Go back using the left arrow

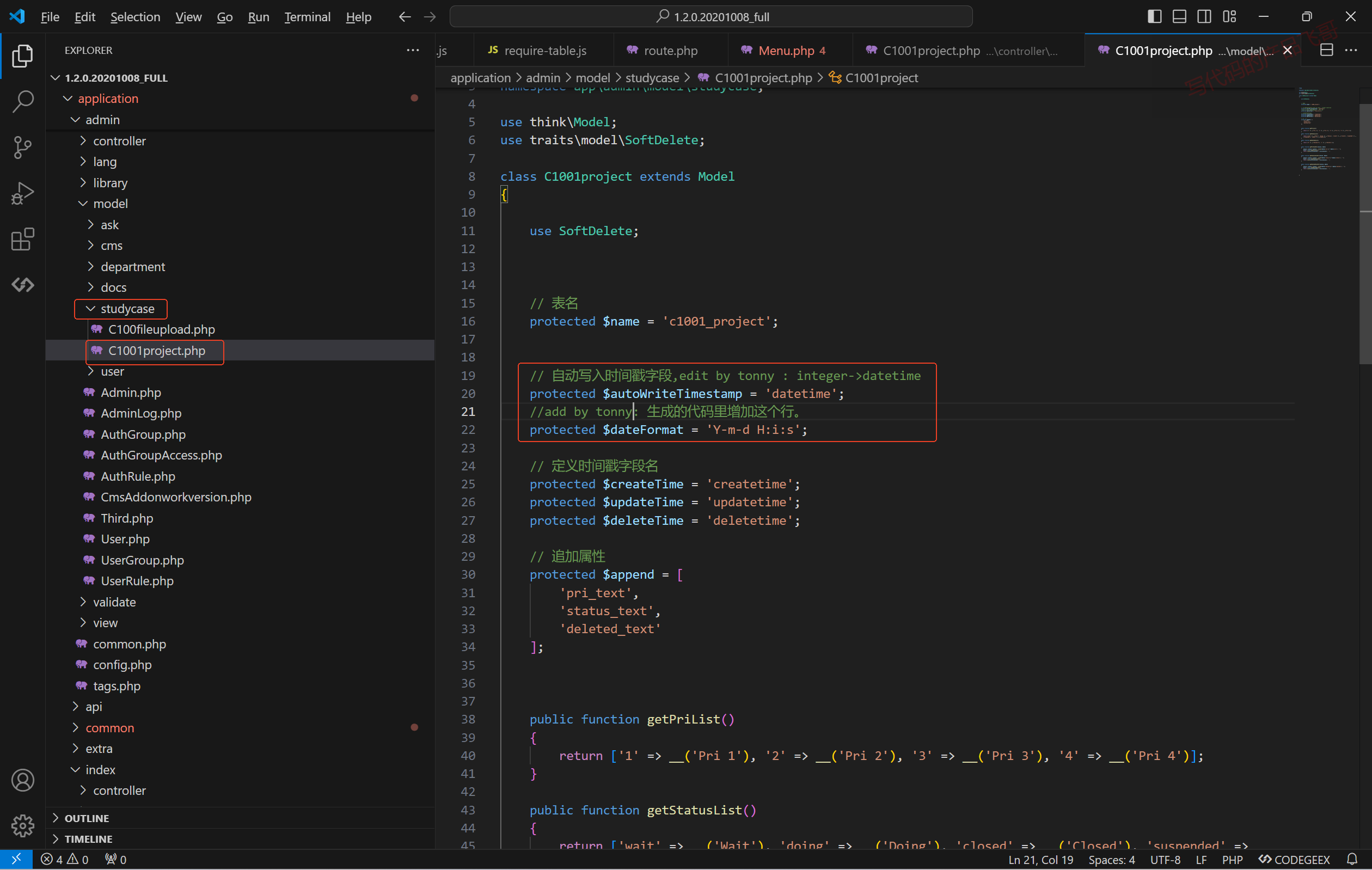point(405,16)
